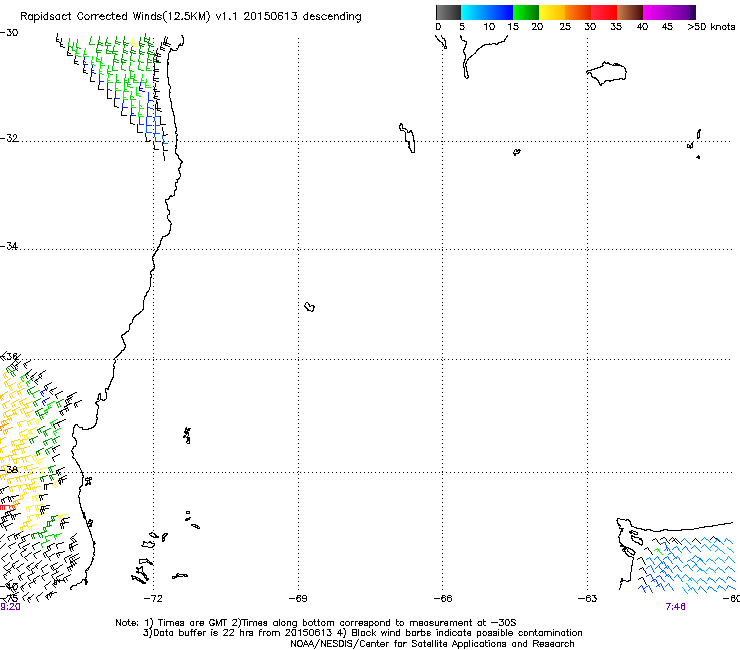Click the '-32' latitude label
The image size is (740, 650).
coord(9,138)
